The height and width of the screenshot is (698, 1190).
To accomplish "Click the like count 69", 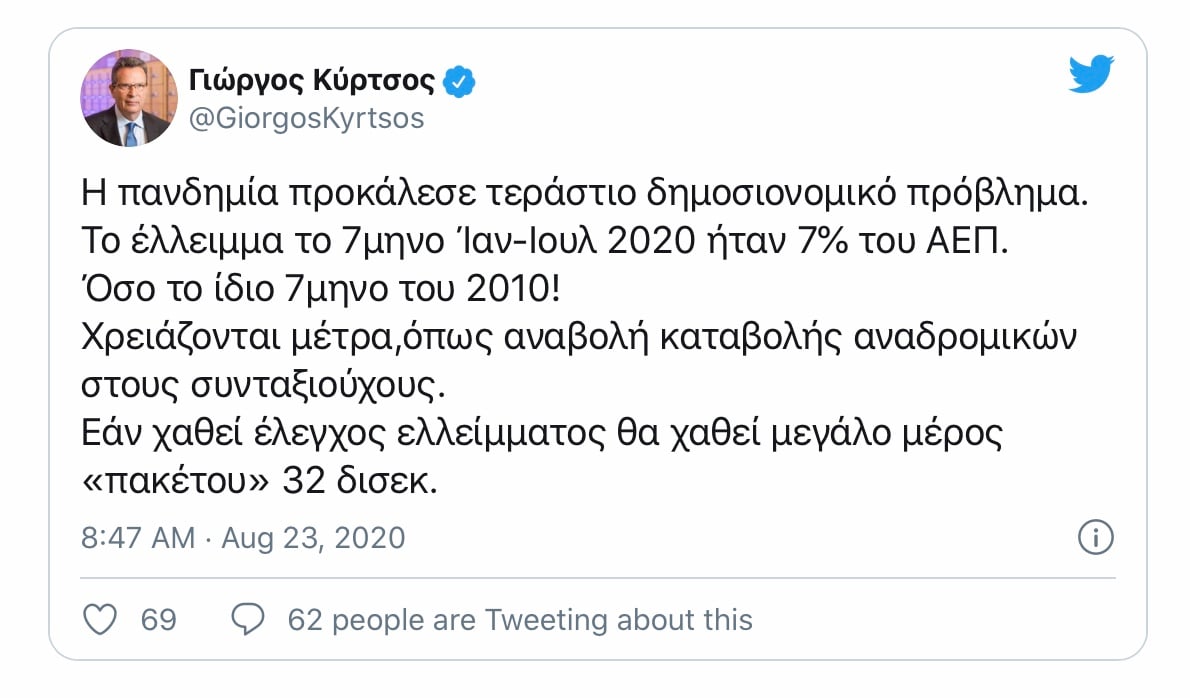I will click(158, 620).
